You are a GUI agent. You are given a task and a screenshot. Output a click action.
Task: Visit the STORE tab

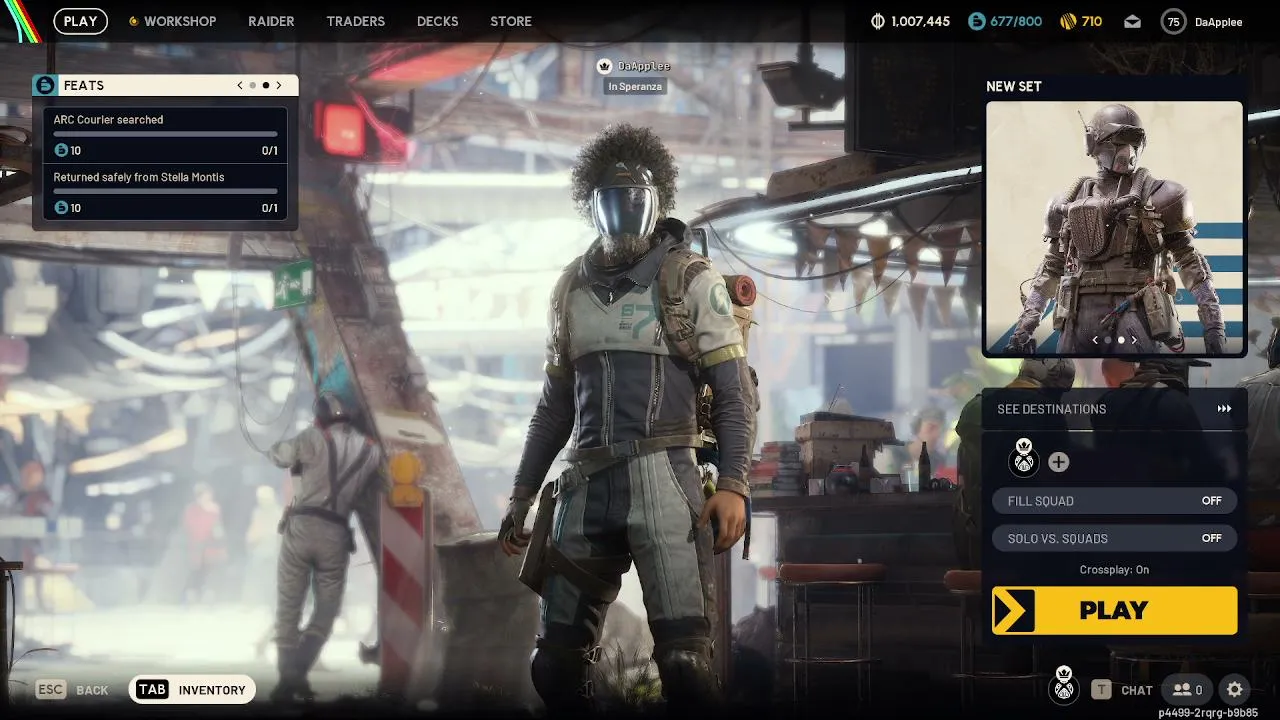(511, 21)
